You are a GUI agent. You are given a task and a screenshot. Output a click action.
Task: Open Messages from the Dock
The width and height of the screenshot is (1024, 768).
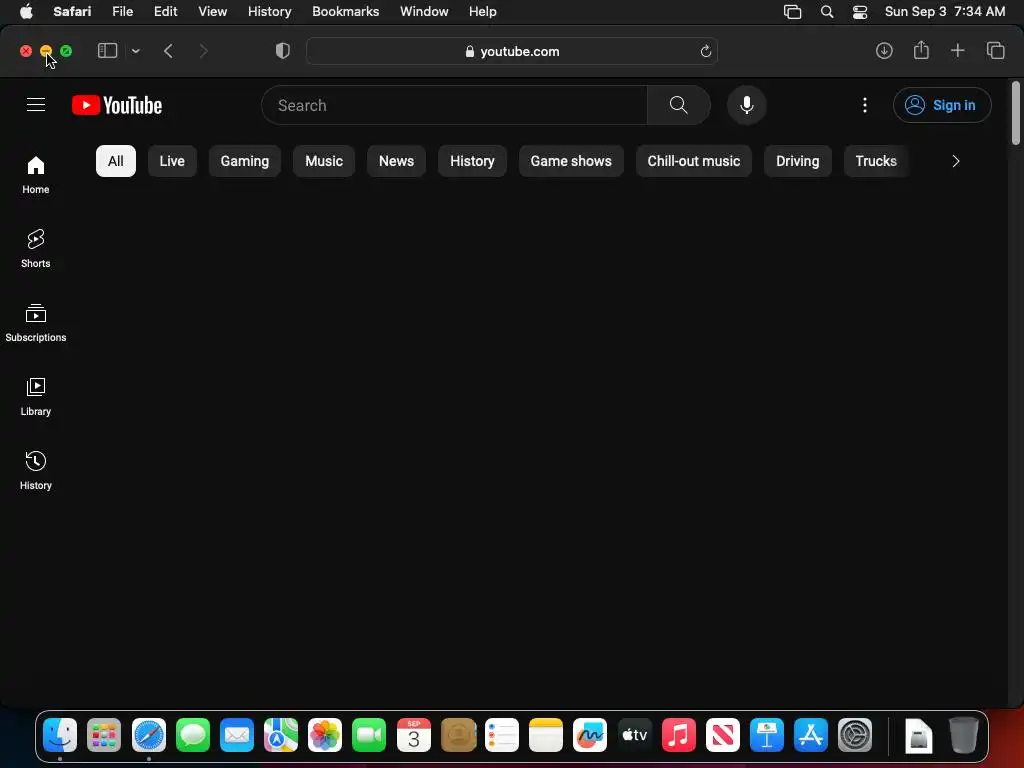tap(193, 735)
